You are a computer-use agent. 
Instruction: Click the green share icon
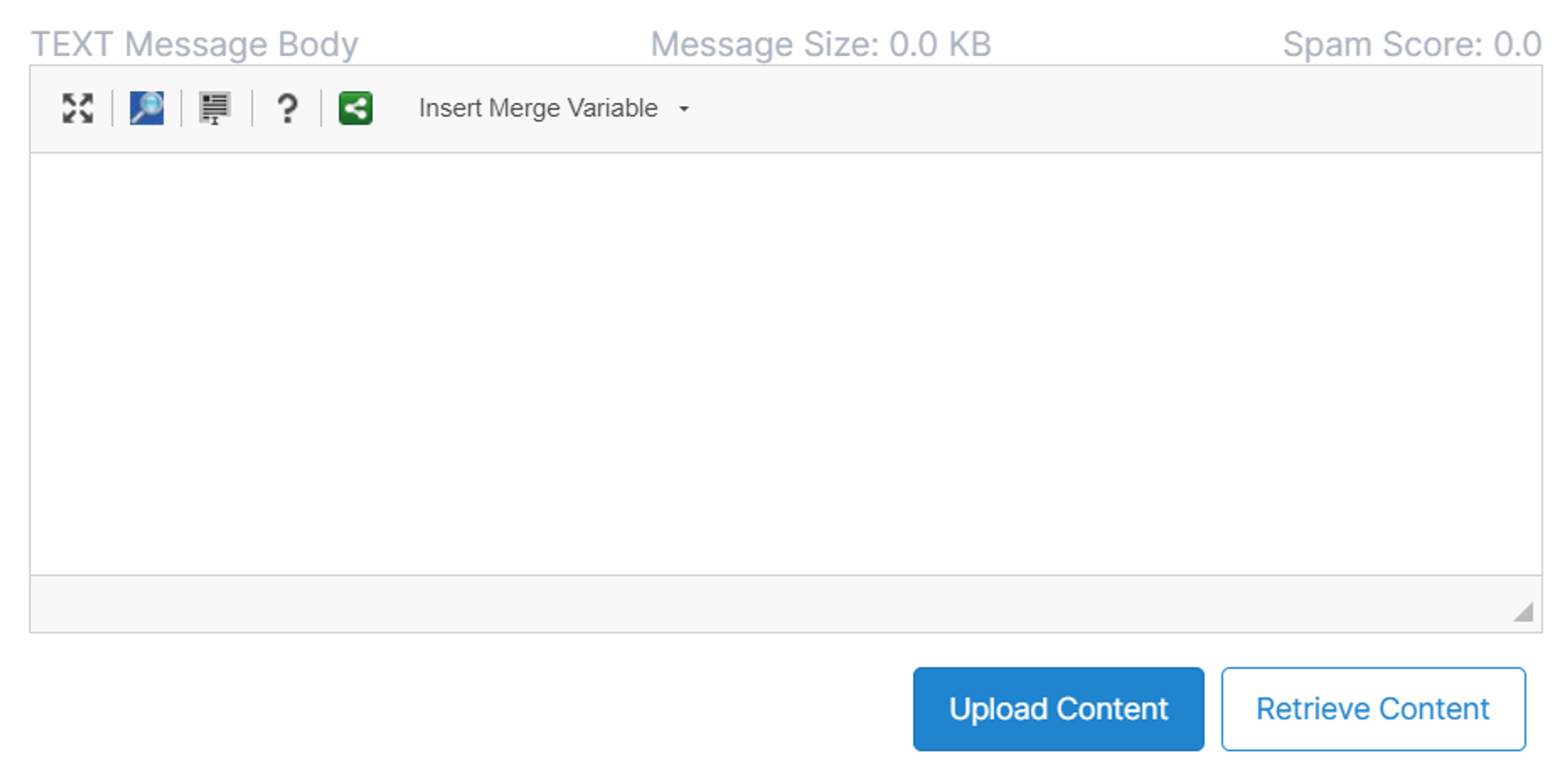[355, 108]
